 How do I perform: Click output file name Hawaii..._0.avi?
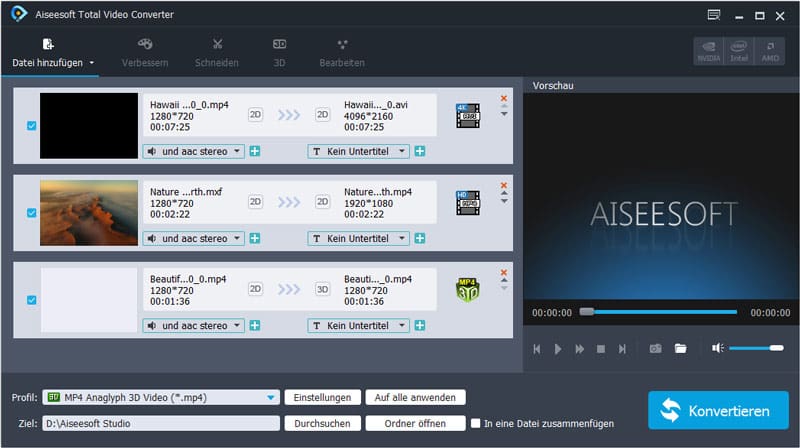[376, 105]
